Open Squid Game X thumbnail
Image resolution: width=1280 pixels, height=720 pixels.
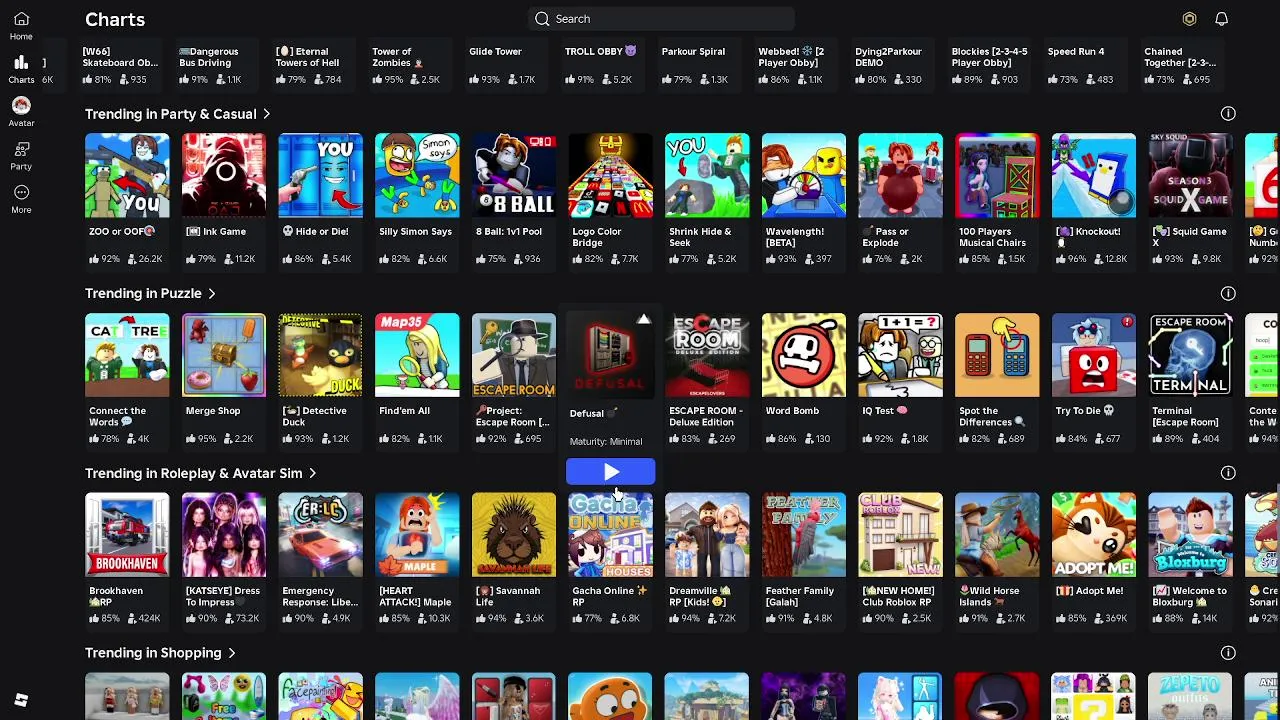[1190, 175]
